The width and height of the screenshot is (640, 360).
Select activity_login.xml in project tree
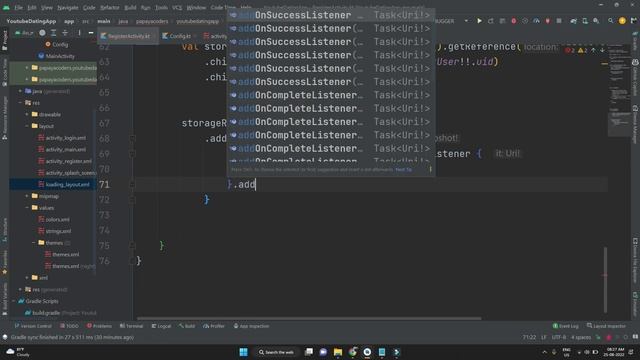tap(62, 138)
